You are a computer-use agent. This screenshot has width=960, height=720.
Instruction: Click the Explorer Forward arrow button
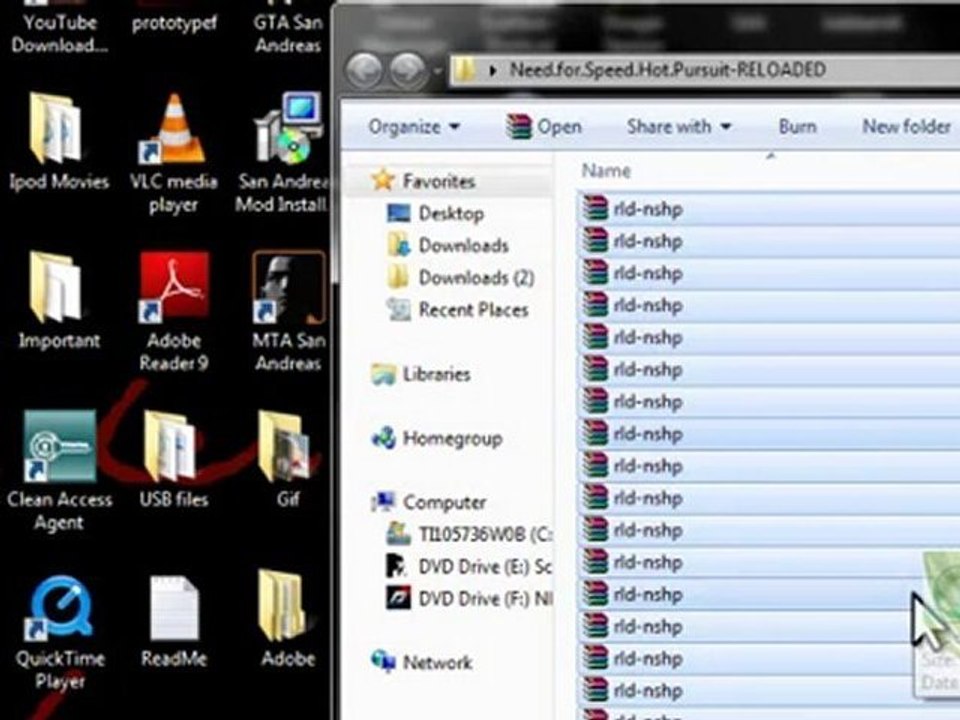tap(407, 70)
